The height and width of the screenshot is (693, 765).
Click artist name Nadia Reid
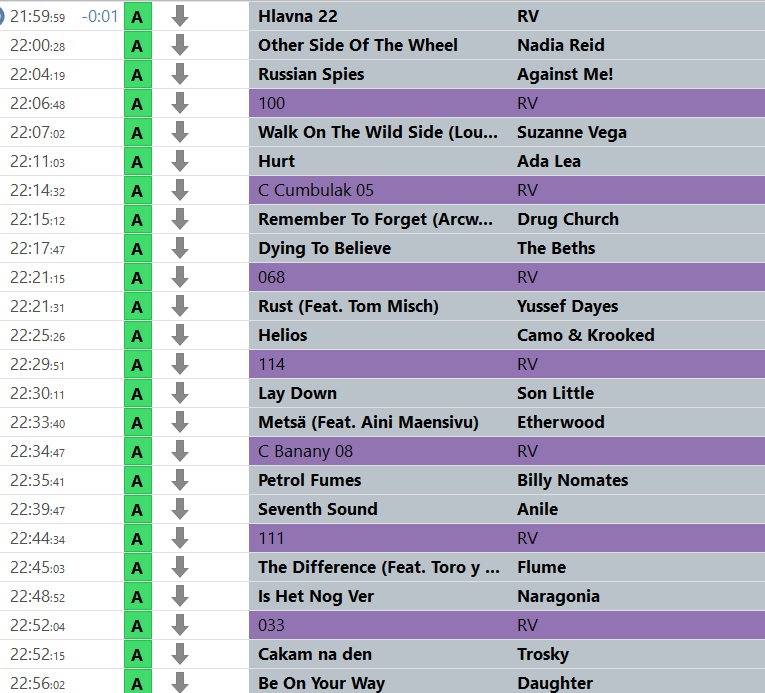[x=561, y=45]
